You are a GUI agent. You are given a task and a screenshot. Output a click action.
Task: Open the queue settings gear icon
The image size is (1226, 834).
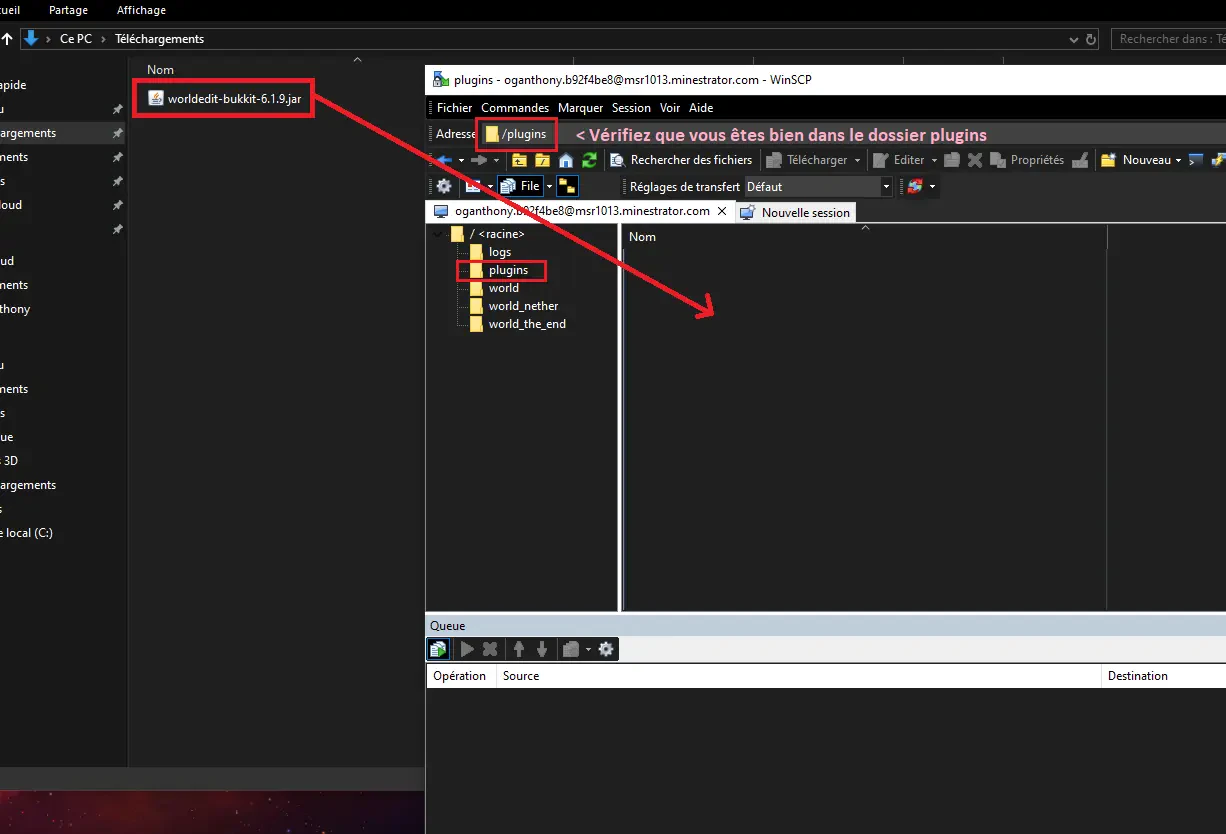coord(605,649)
